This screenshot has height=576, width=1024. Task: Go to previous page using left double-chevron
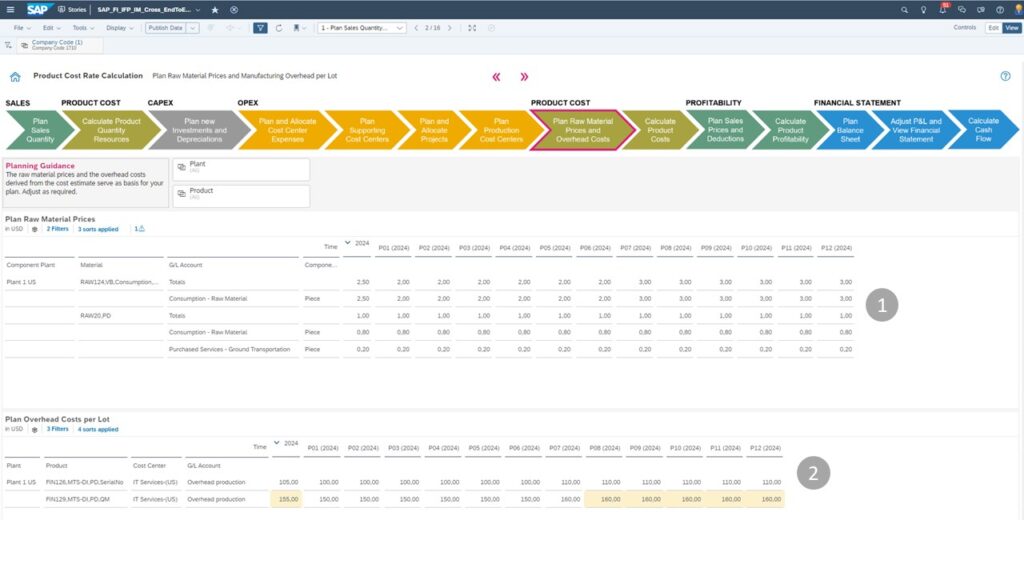(496, 76)
